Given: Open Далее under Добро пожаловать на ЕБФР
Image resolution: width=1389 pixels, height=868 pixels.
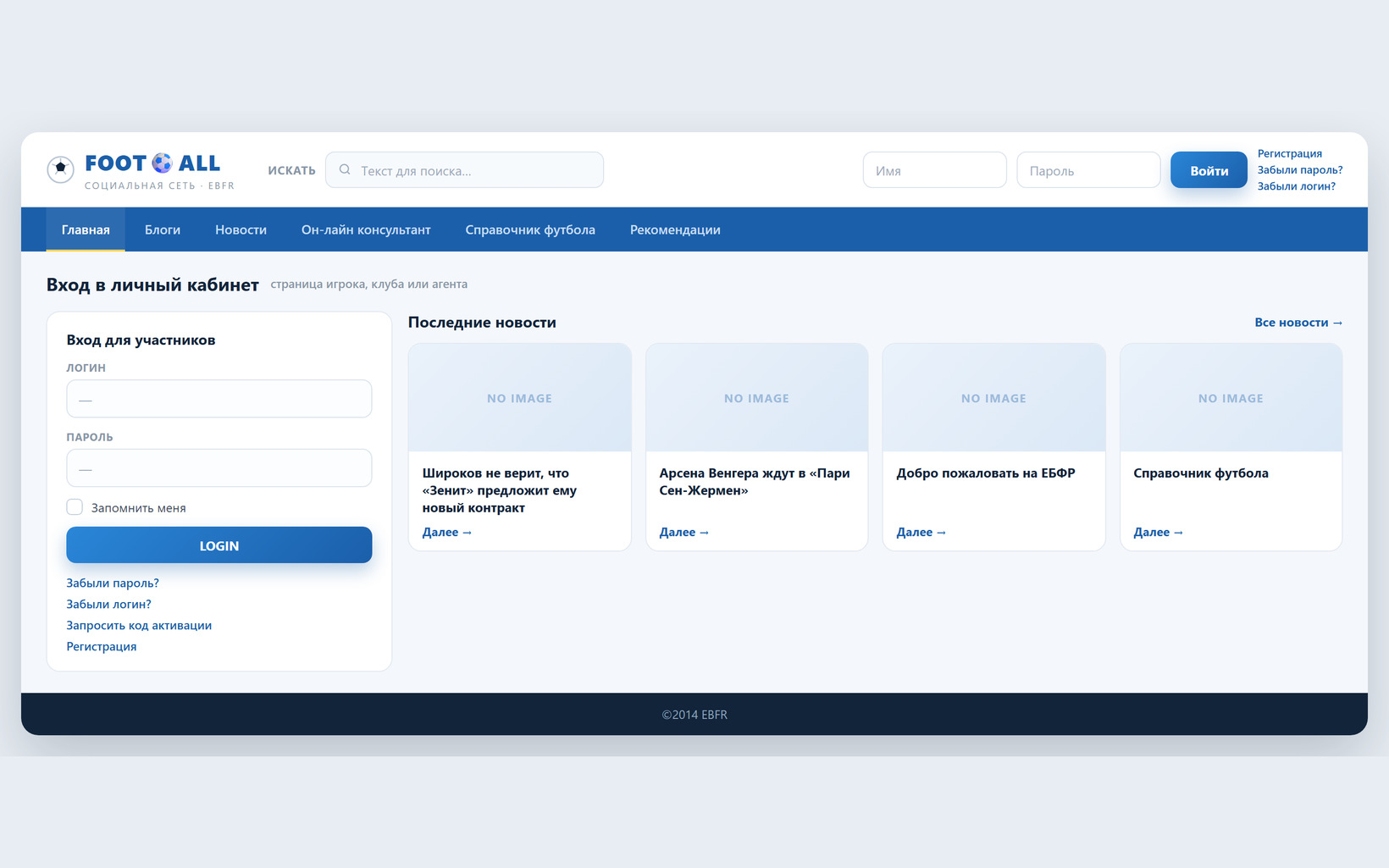Looking at the screenshot, I should [x=921, y=532].
